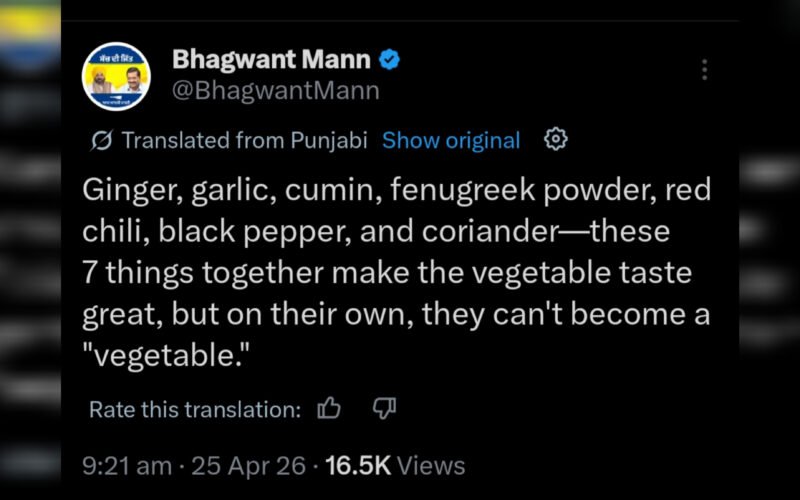The height and width of the screenshot is (500, 800).
Task: Open the @BhagwantMann handle link
Action: pyautogui.click(x=276, y=91)
